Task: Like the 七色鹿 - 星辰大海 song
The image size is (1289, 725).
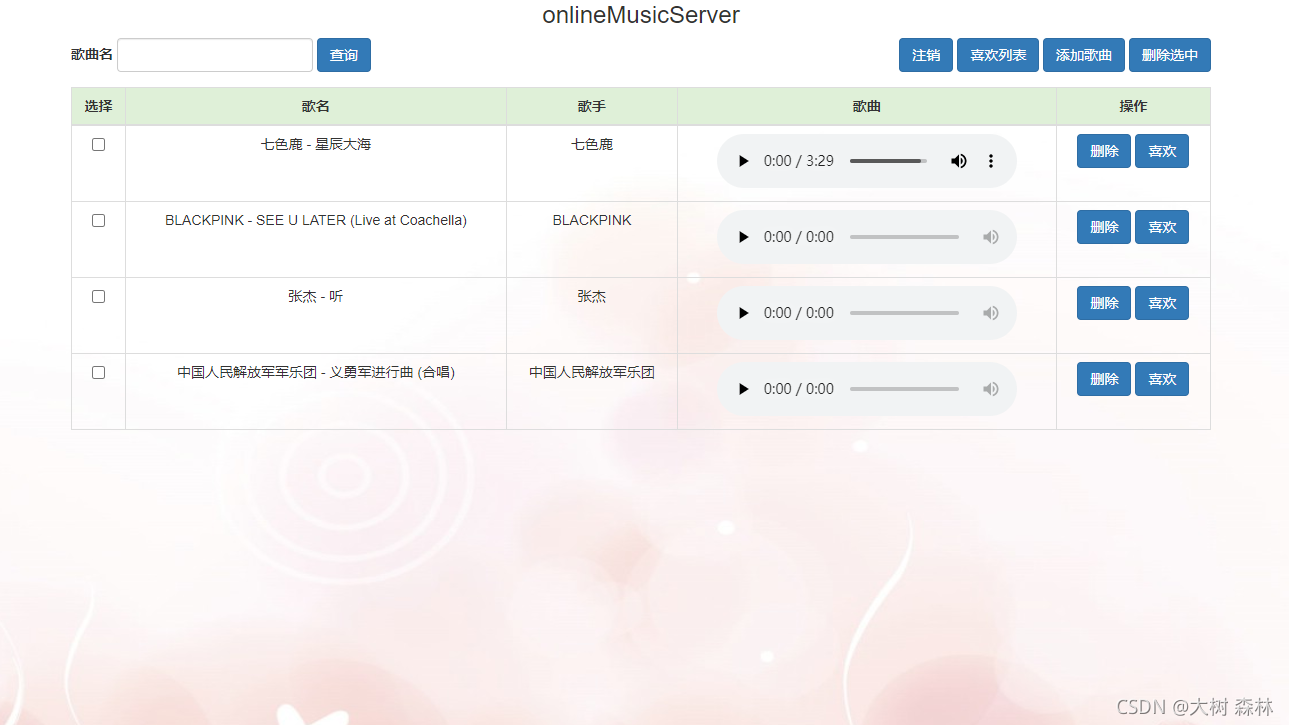Action: tap(1162, 151)
